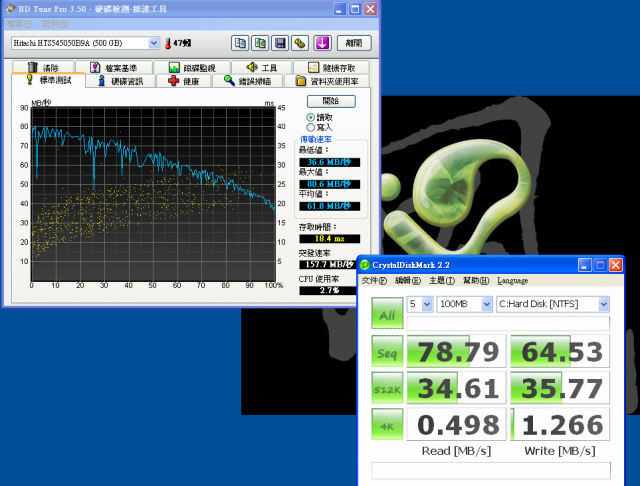640x486 pixels.
Task: Click average value 61.8 MB/秒
Action: [329, 206]
